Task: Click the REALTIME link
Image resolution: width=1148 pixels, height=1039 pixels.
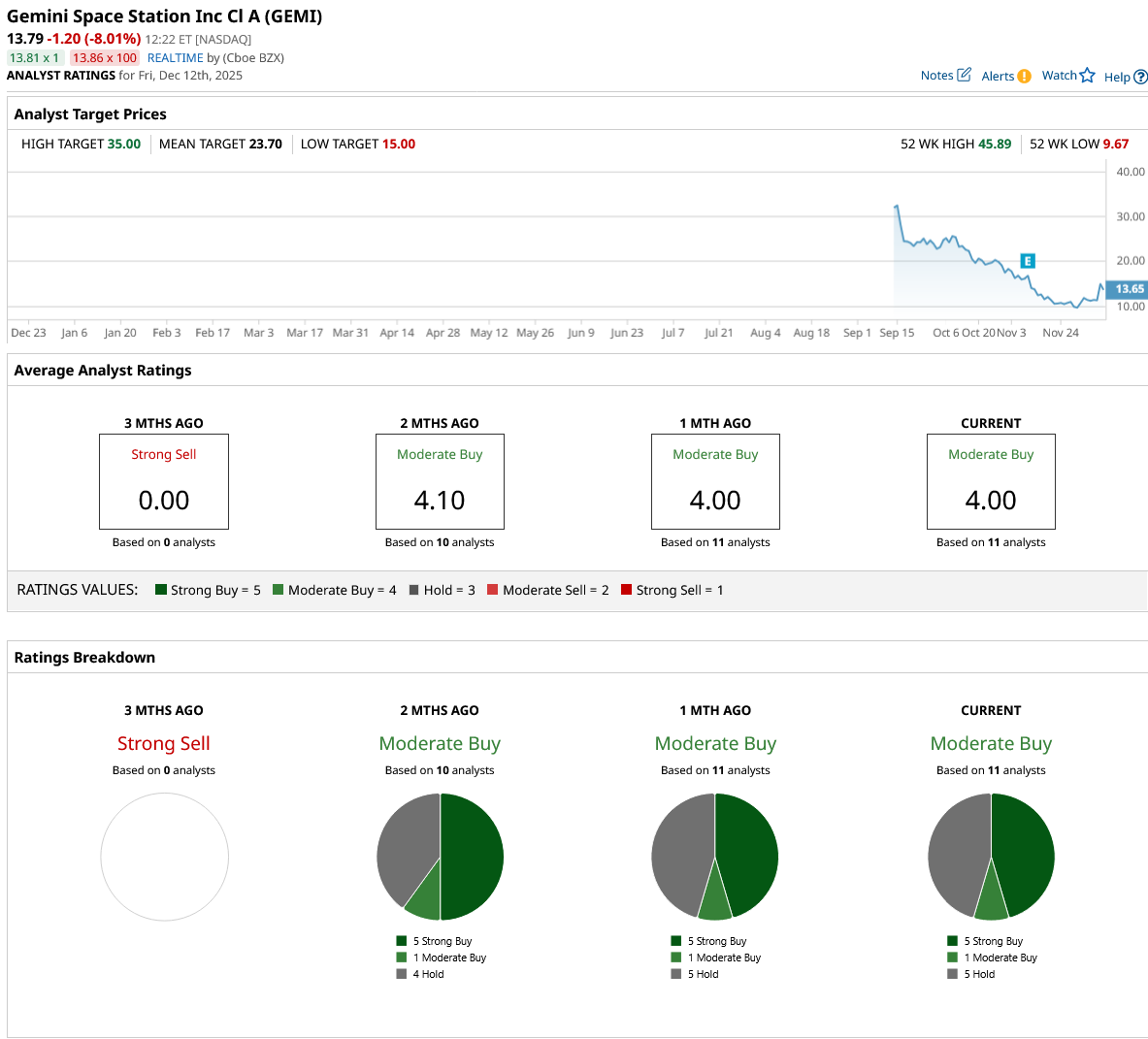Action: 175,58
